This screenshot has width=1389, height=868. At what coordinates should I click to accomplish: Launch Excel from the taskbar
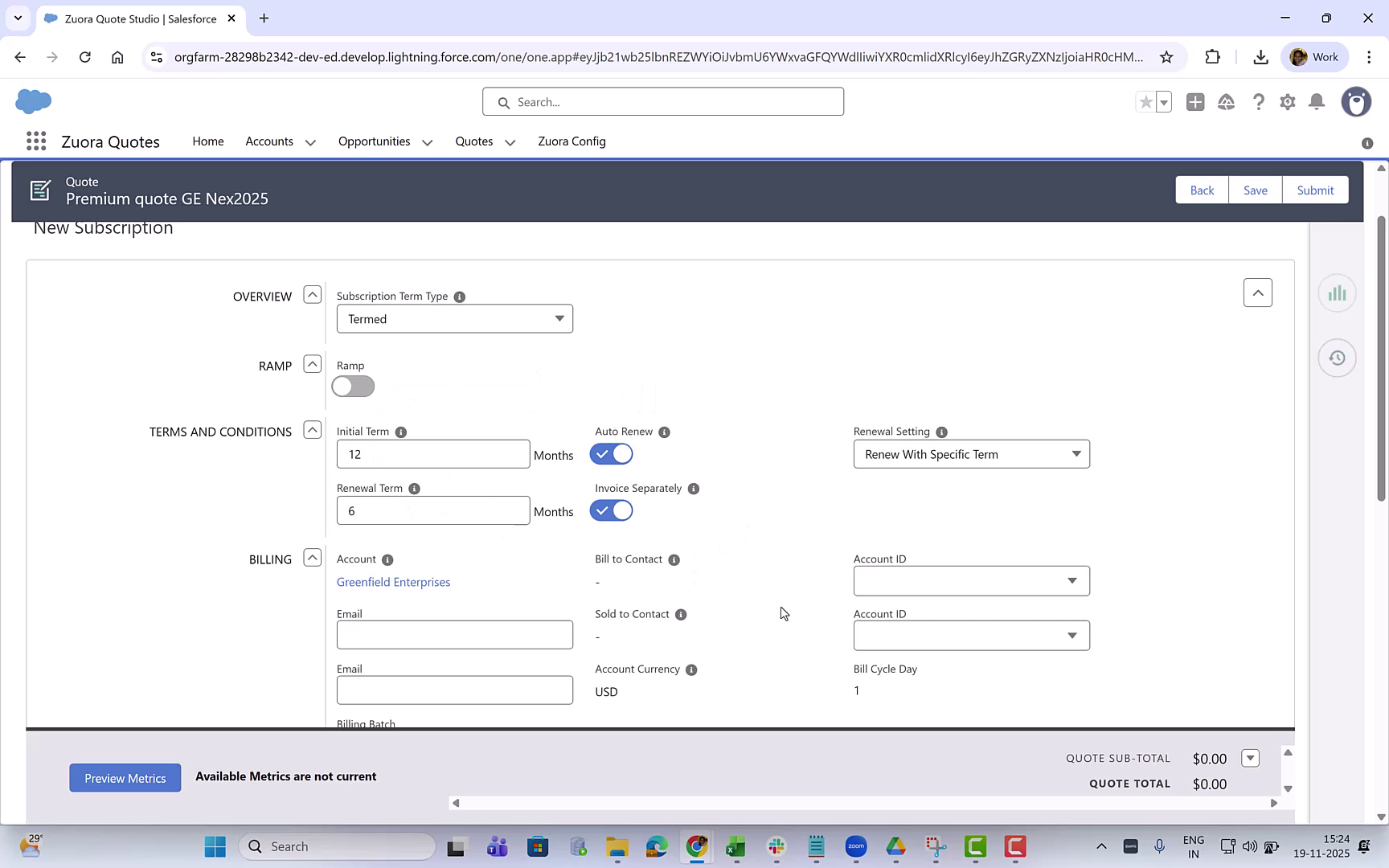click(x=735, y=846)
